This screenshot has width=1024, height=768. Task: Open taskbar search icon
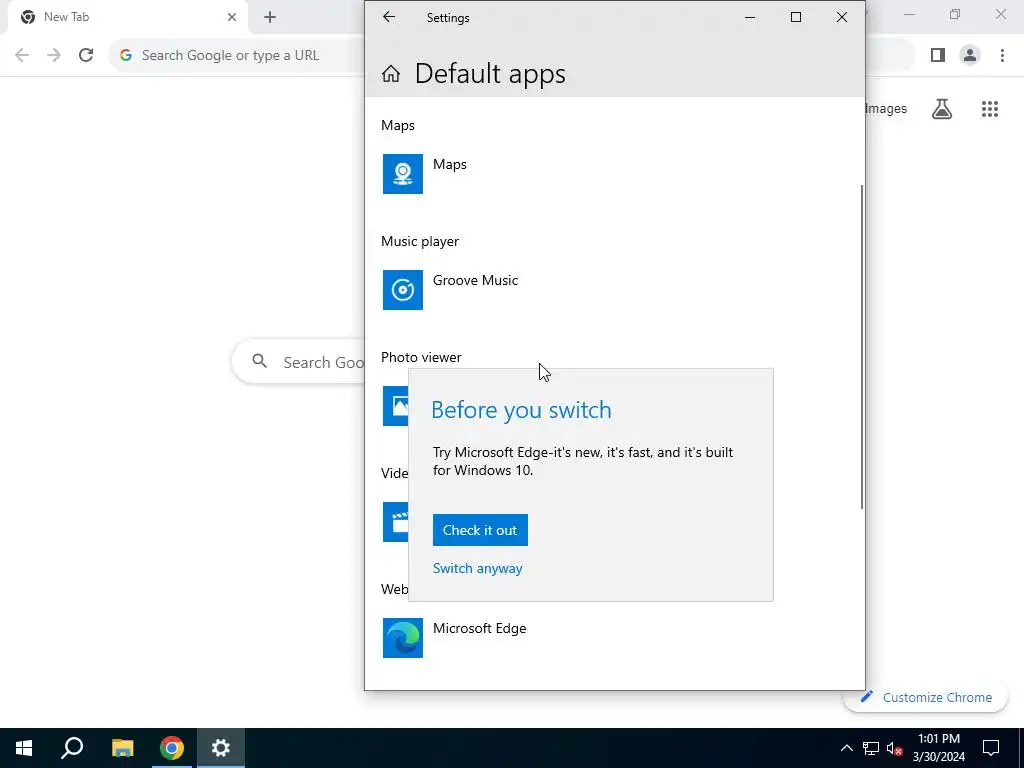(72, 748)
